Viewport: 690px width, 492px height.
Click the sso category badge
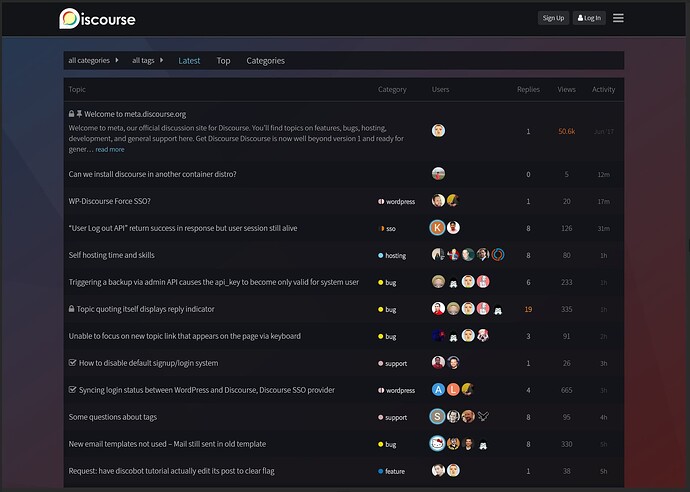[x=387, y=229]
